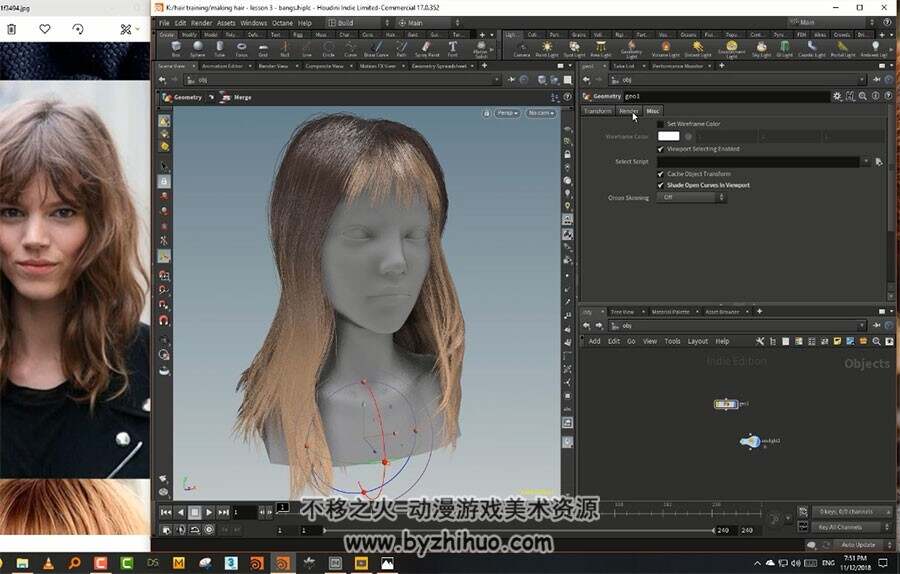
Task: Toggle Shade Open Curves In Viewport
Action: (661, 185)
